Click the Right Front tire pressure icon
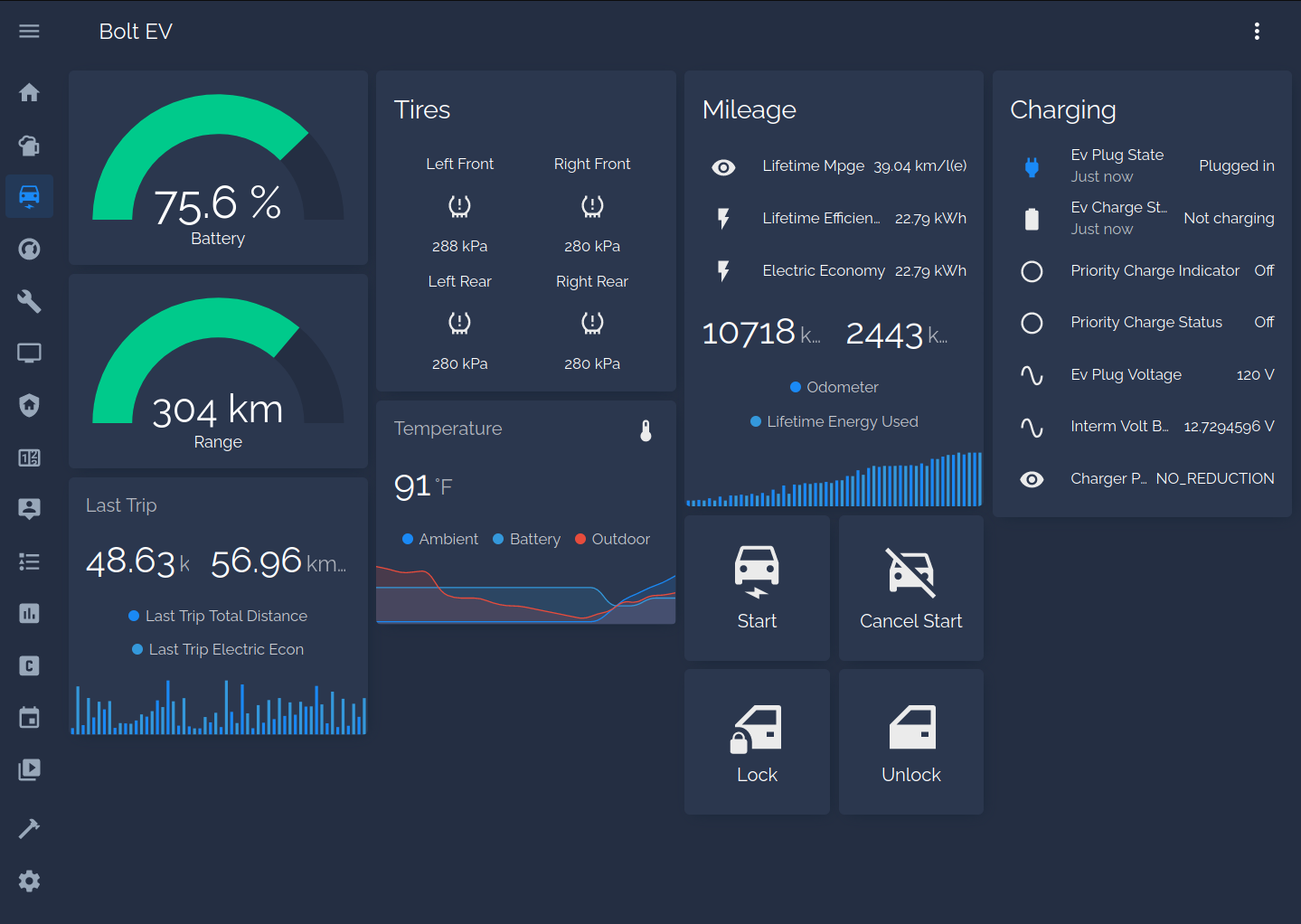This screenshot has height=924, width=1301. (x=592, y=207)
